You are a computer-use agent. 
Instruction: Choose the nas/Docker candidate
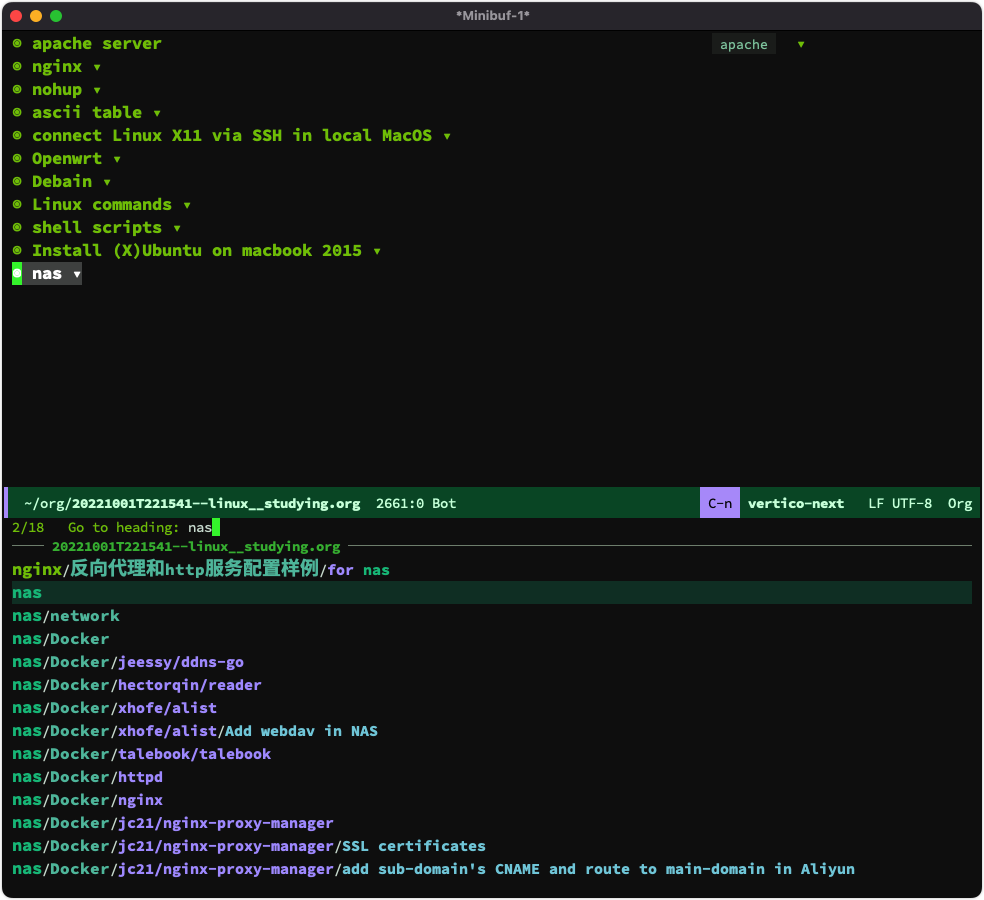(x=61, y=639)
